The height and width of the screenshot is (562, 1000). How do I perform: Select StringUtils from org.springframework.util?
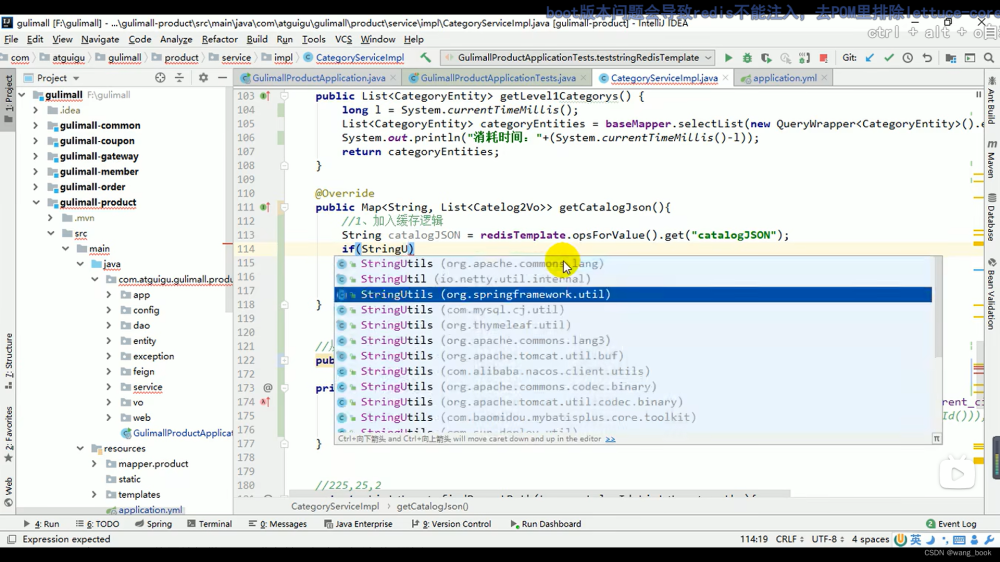(633, 295)
